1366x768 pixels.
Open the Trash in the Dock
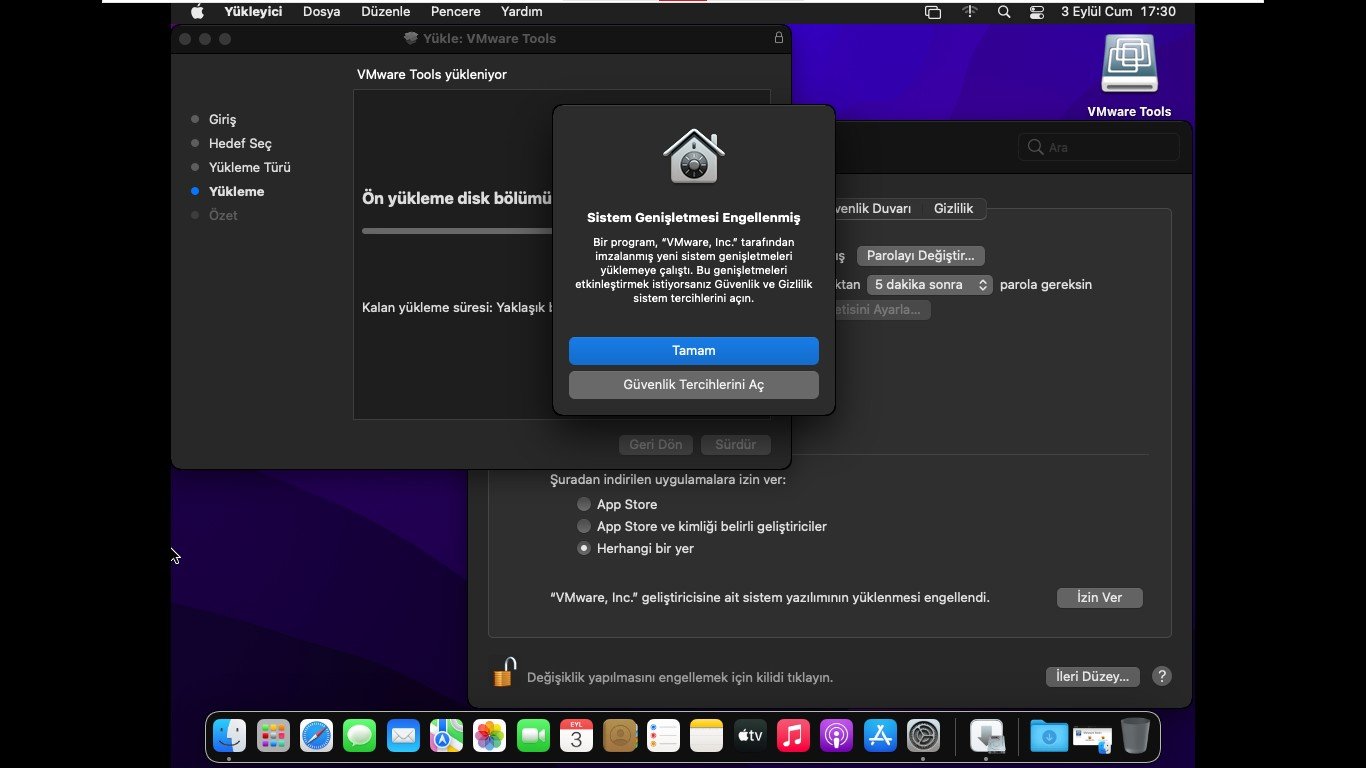(x=1135, y=737)
